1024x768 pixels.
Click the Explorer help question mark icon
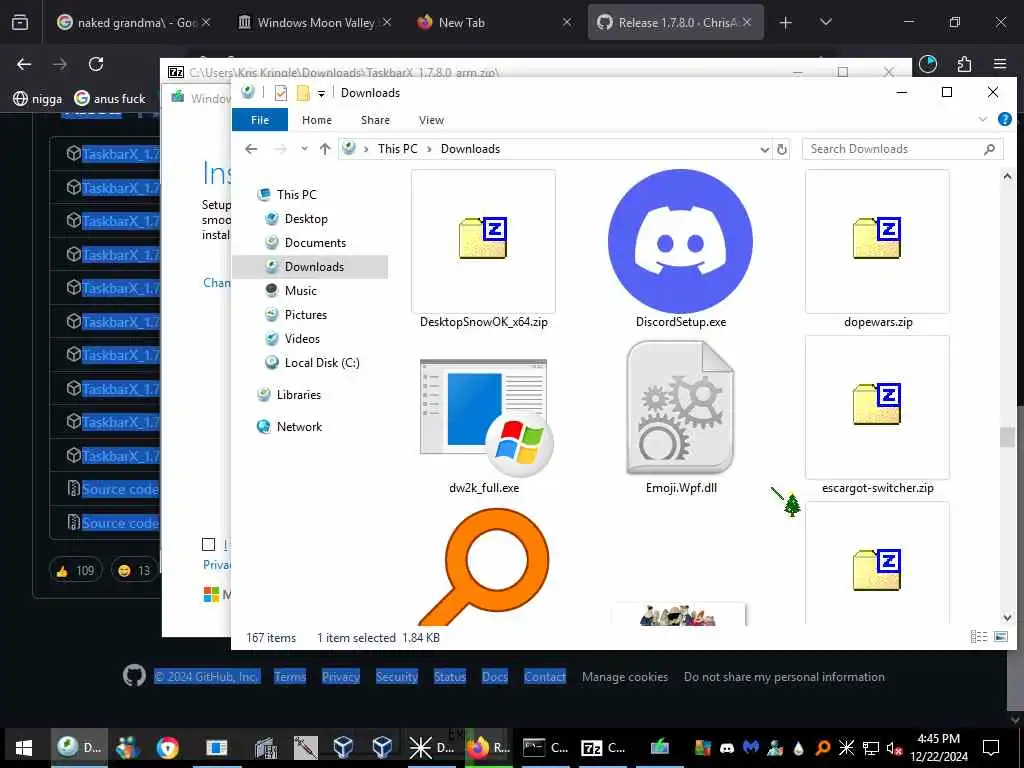tap(1004, 120)
